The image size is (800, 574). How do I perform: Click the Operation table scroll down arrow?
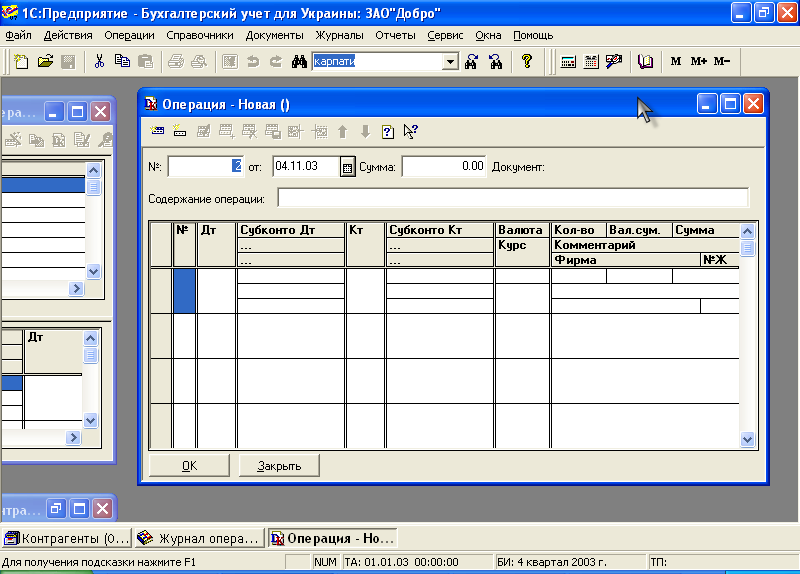(747, 439)
